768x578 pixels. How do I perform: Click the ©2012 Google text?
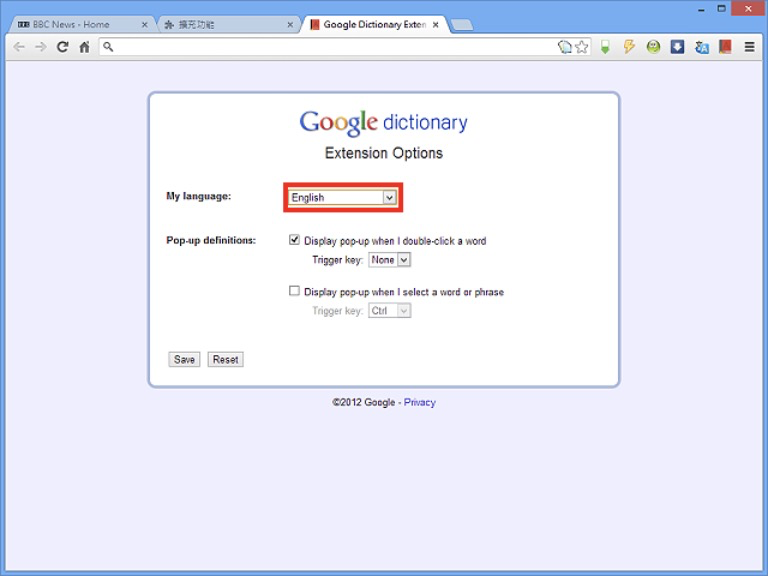tap(363, 402)
